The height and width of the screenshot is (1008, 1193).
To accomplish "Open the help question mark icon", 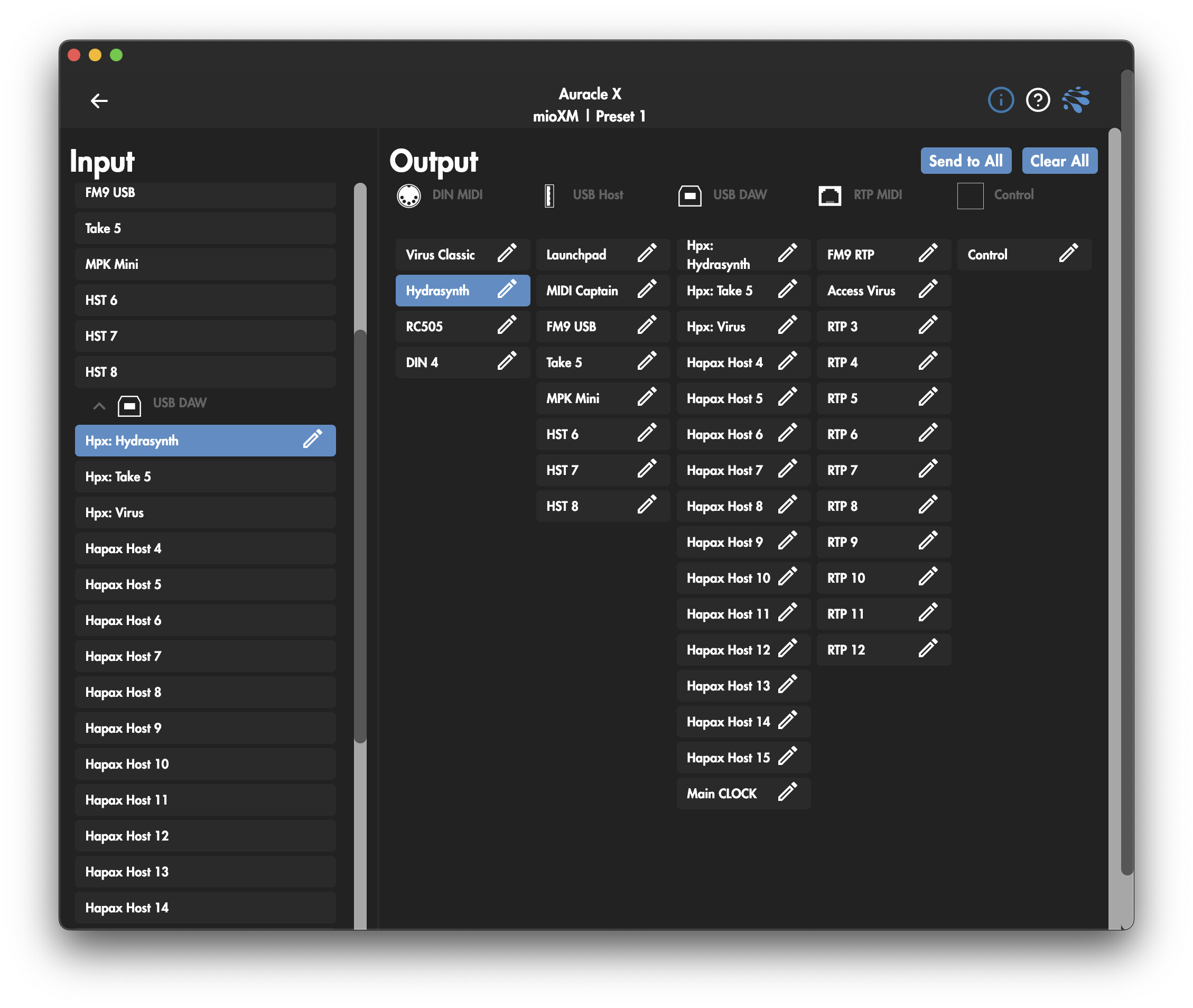I will click(x=1037, y=100).
